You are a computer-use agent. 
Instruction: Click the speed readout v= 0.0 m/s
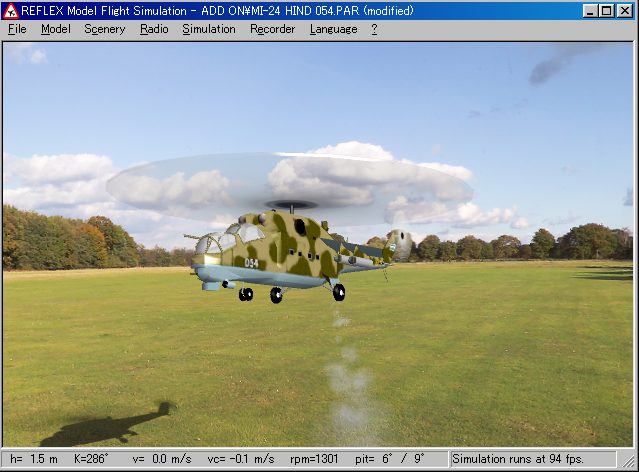162,459
